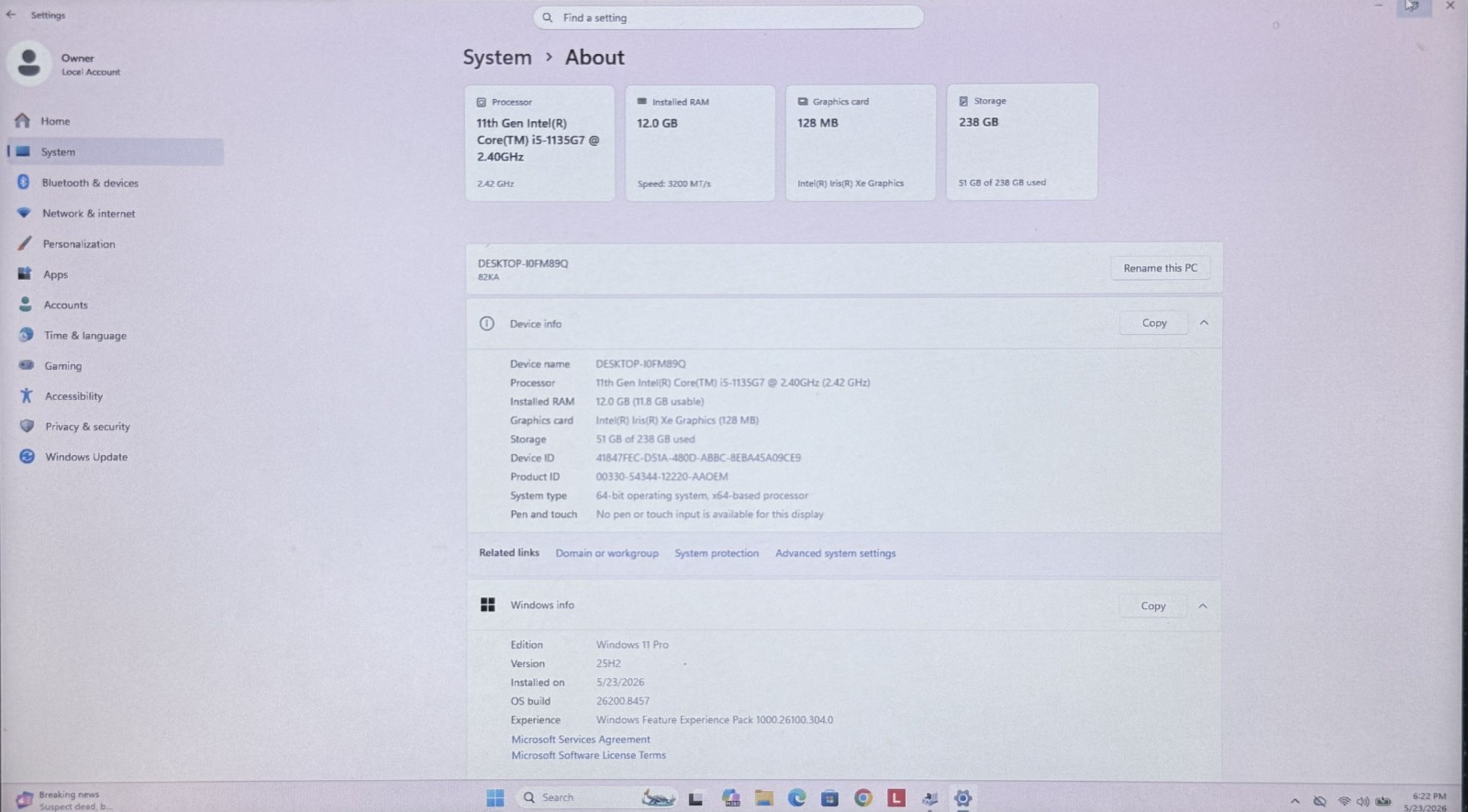Open Microsoft Services Agreement link

pyautogui.click(x=581, y=740)
